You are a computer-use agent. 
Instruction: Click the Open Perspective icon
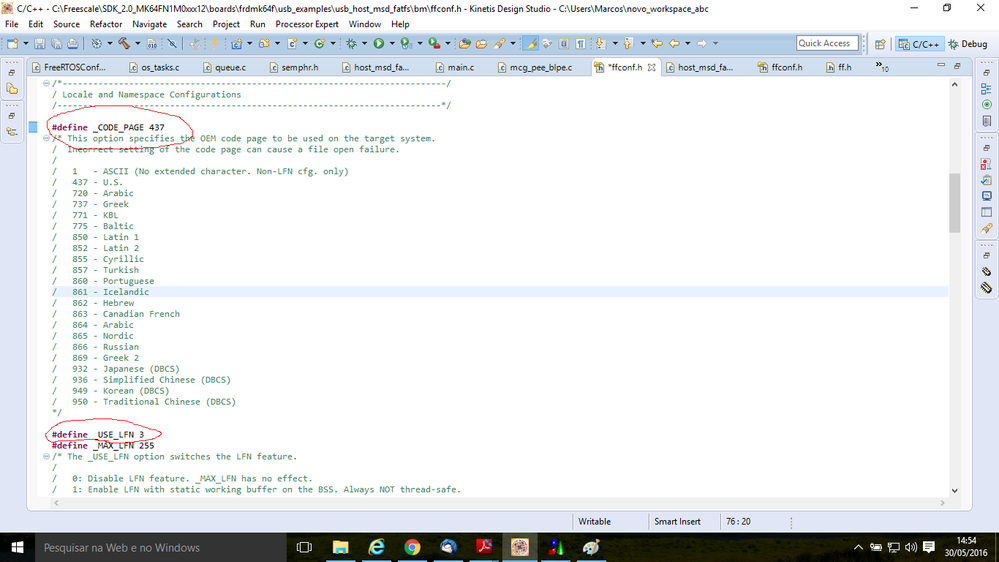[x=880, y=44]
